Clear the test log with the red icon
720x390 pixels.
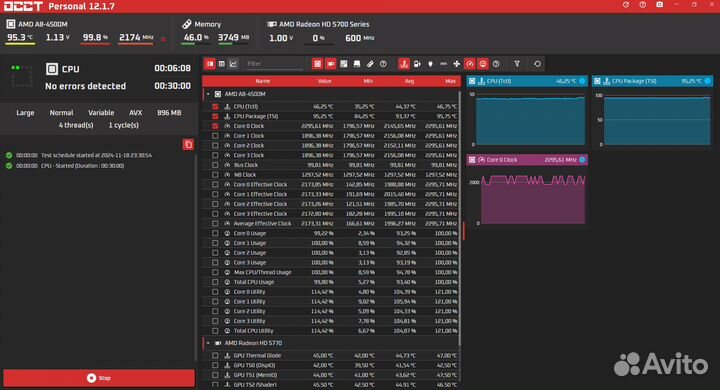coord(188,145)
